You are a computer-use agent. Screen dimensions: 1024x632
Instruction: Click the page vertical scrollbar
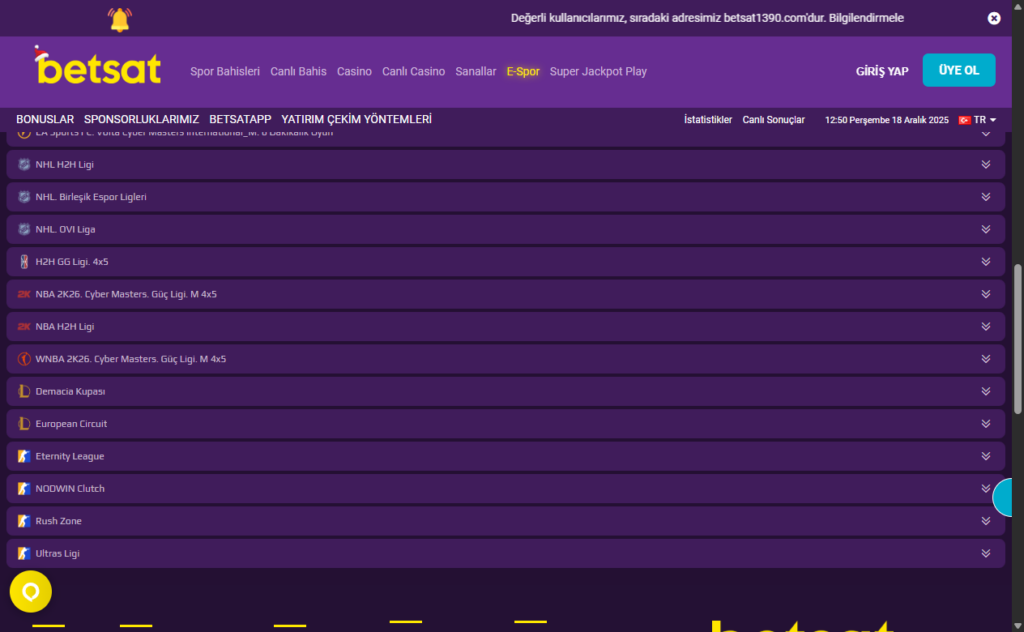[1018, 338]
